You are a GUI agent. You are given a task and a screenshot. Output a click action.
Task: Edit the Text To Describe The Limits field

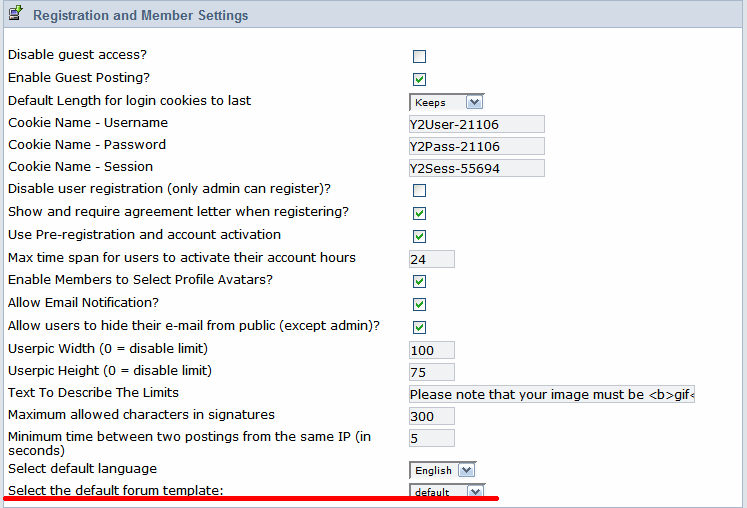tap(551, 394)
